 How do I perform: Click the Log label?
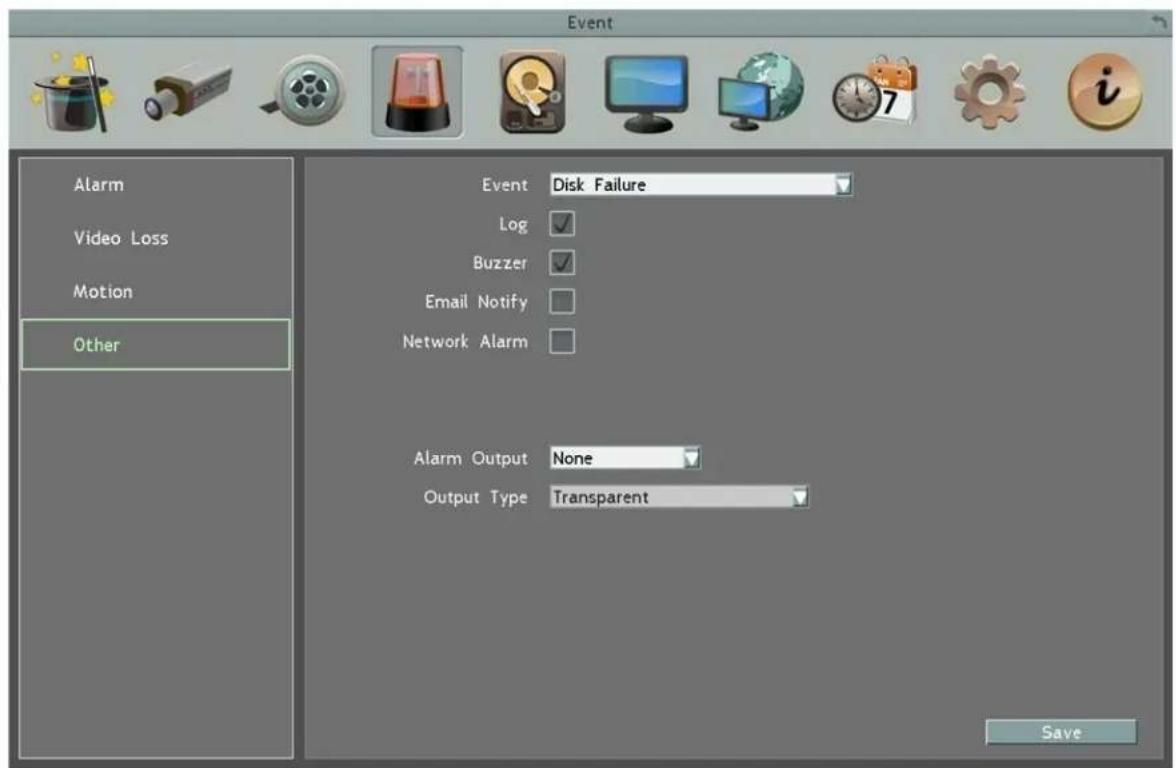pos(513,224)
